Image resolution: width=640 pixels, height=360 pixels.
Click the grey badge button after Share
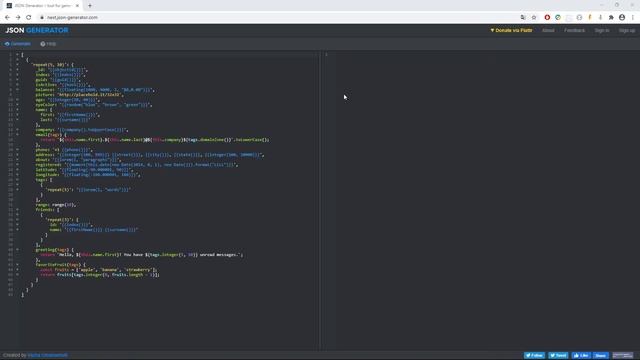pos(623,355)
